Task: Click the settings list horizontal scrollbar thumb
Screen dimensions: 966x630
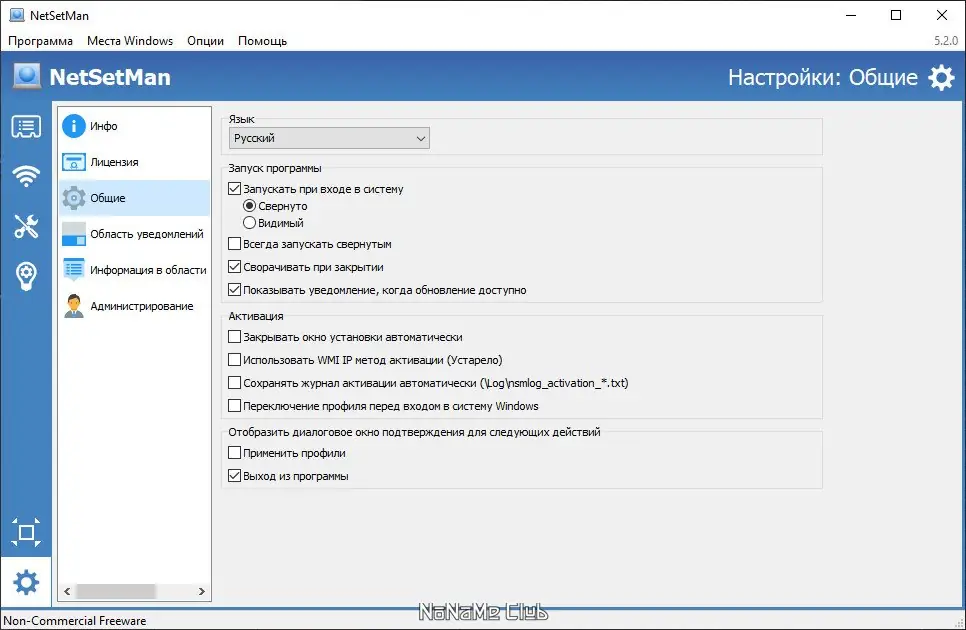Action: [115, 591]
